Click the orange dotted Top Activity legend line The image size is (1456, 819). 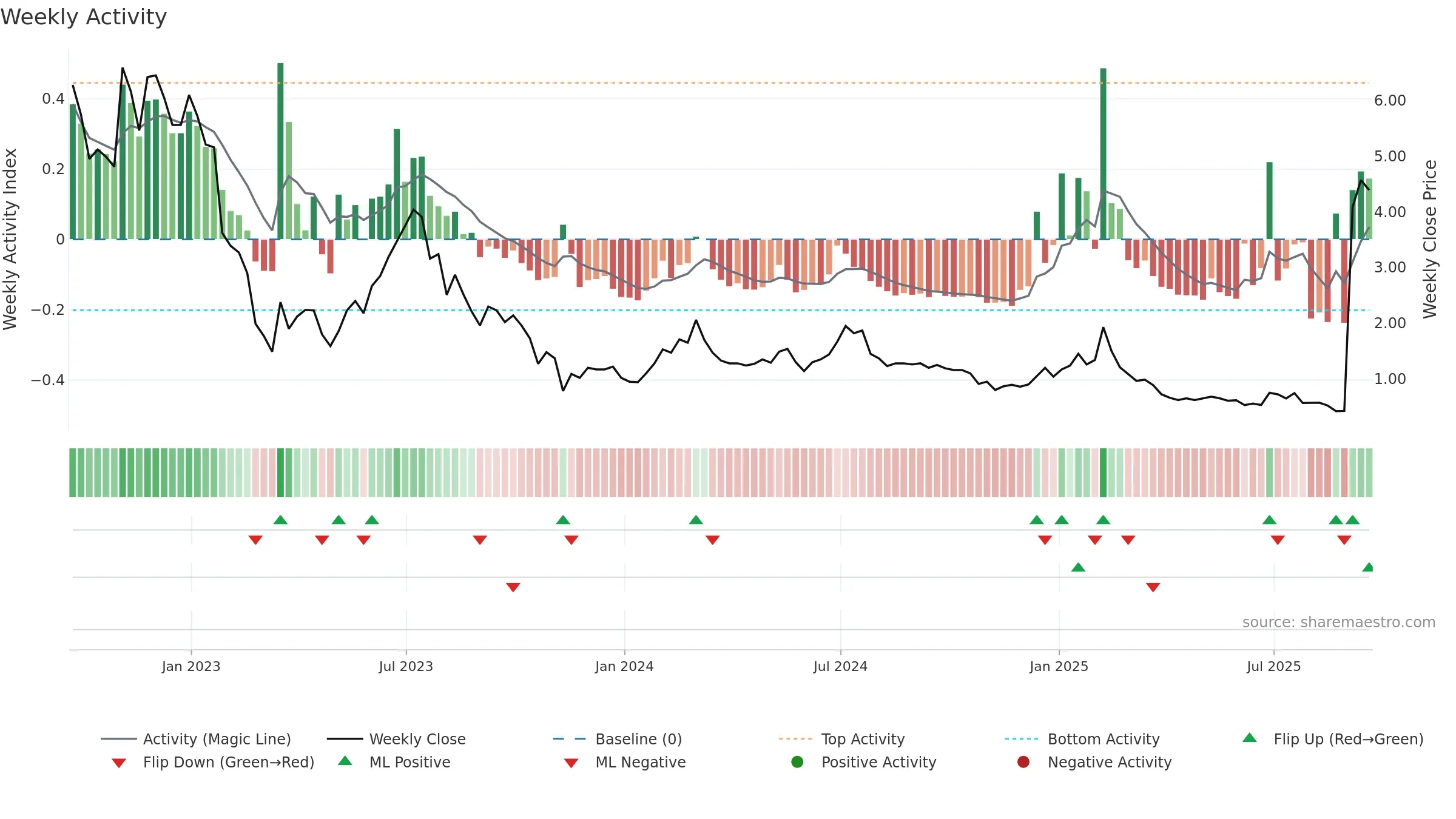pyautogui.click(x=795, y=739)
